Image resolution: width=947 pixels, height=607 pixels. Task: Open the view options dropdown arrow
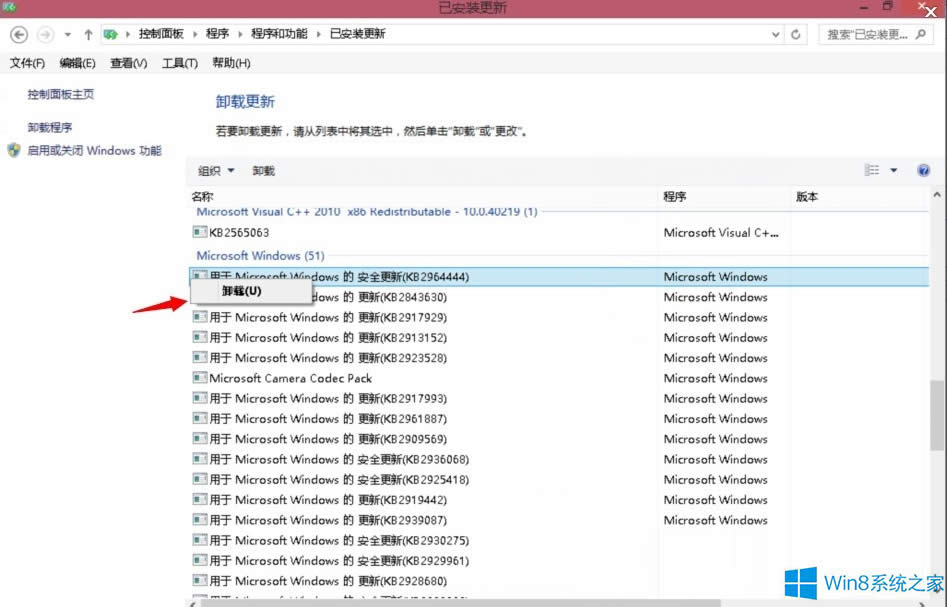click(x=894, y=170)
